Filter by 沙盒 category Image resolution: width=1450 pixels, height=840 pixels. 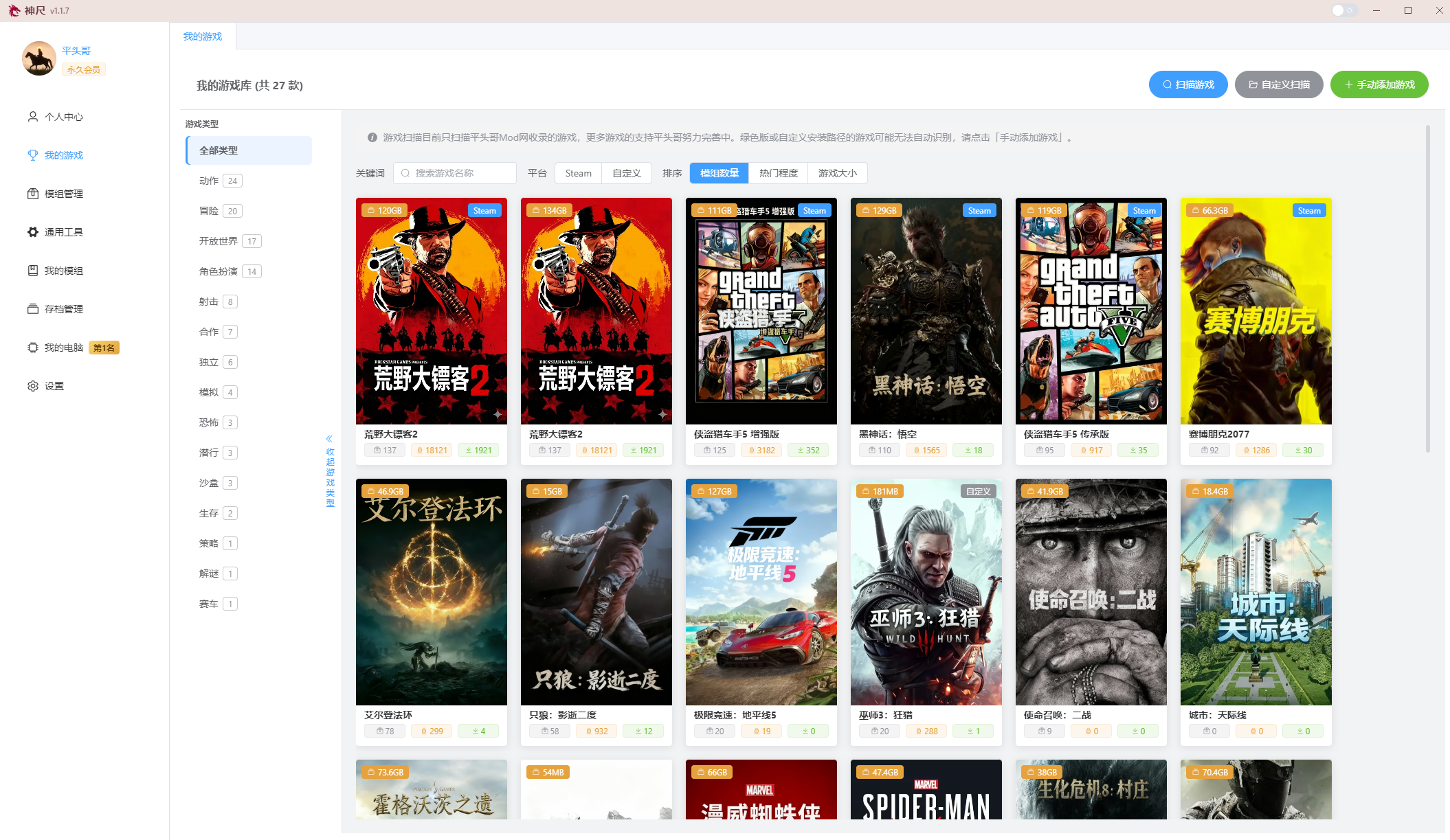click(x=219, y=483)
